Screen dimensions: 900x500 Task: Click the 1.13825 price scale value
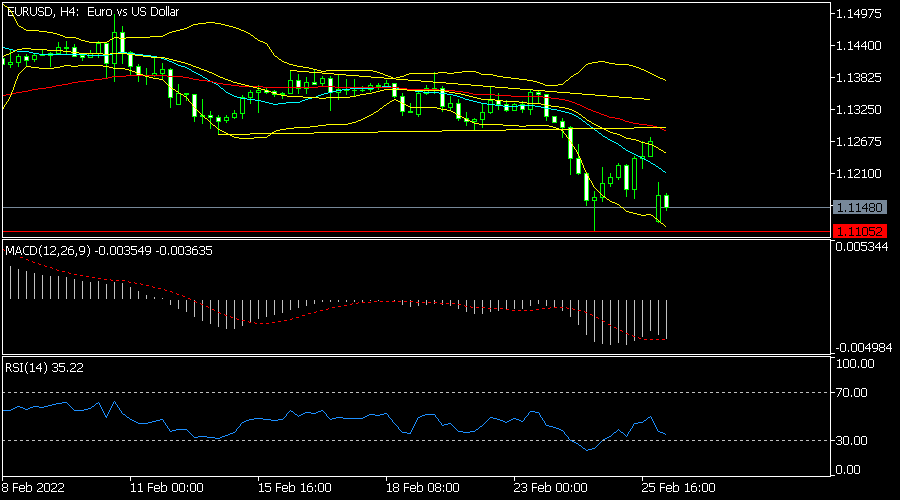pyautogui.click(x=859, y=77)
